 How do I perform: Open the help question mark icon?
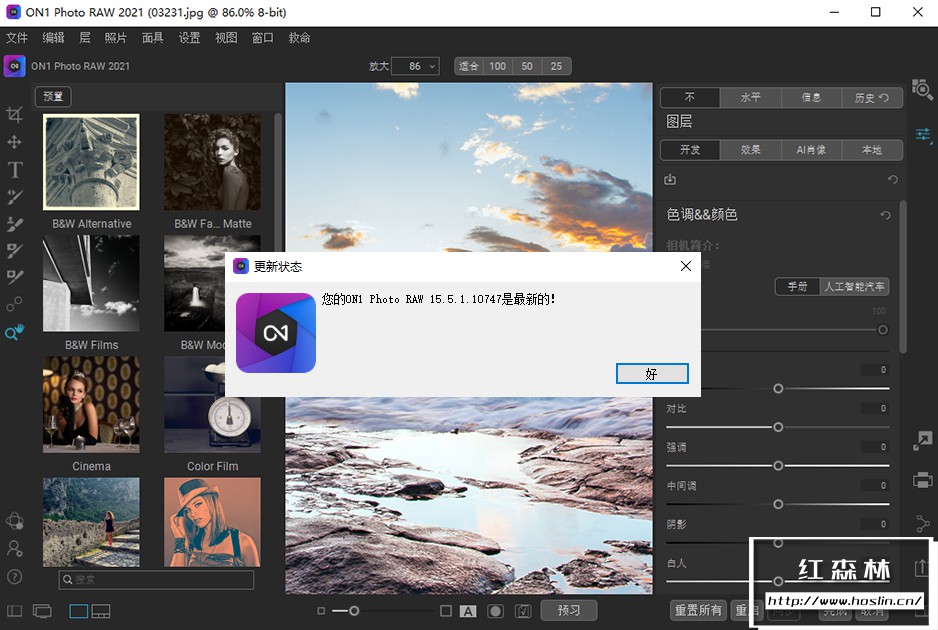click(x=14, y=576)
